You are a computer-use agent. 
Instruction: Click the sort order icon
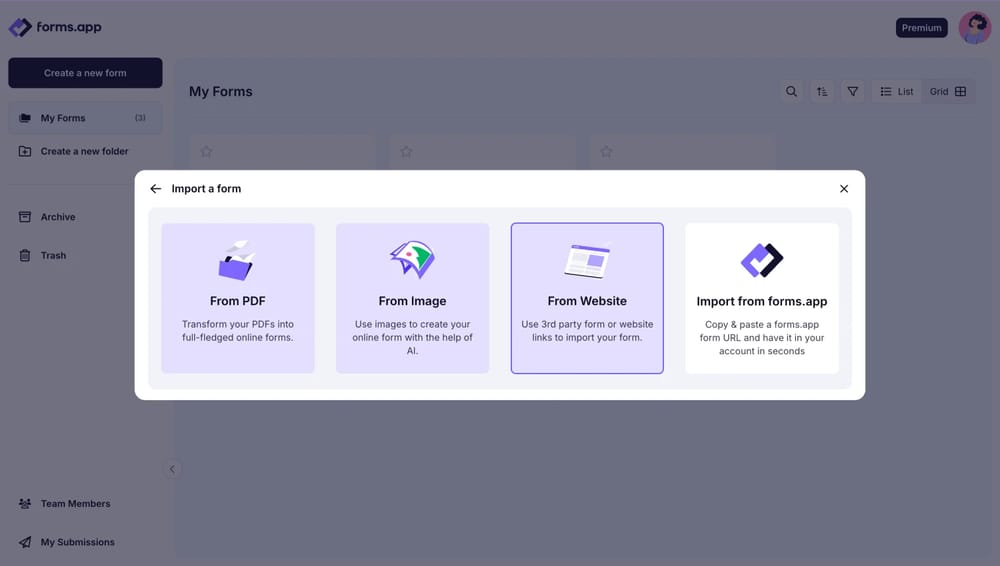822,92
